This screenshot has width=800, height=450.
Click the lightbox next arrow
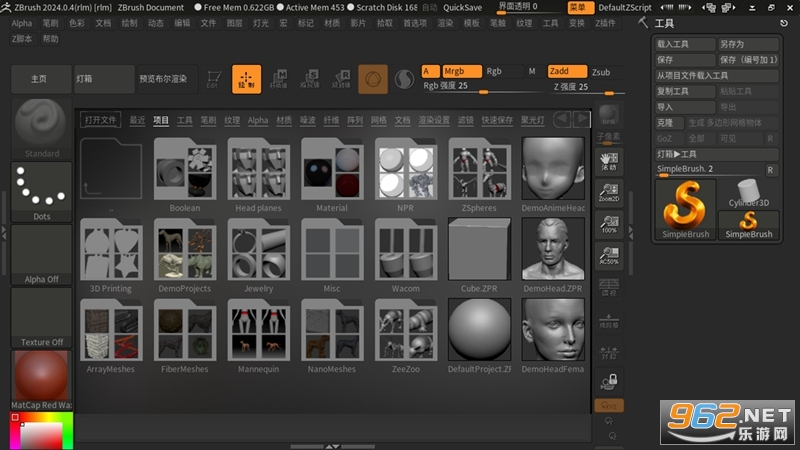[581, 119]
